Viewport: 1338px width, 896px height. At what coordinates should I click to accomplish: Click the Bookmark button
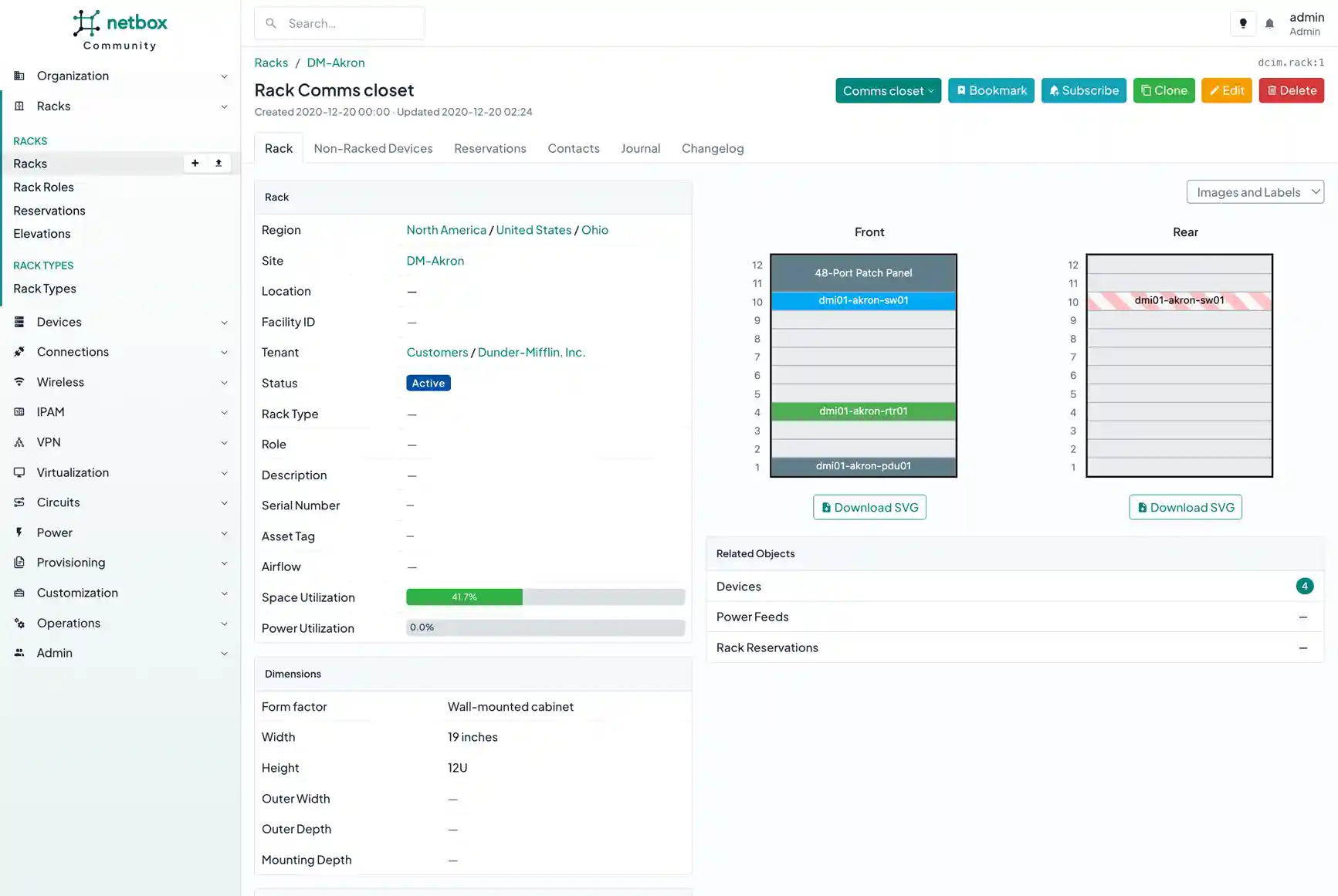click(x=991, y=90)
